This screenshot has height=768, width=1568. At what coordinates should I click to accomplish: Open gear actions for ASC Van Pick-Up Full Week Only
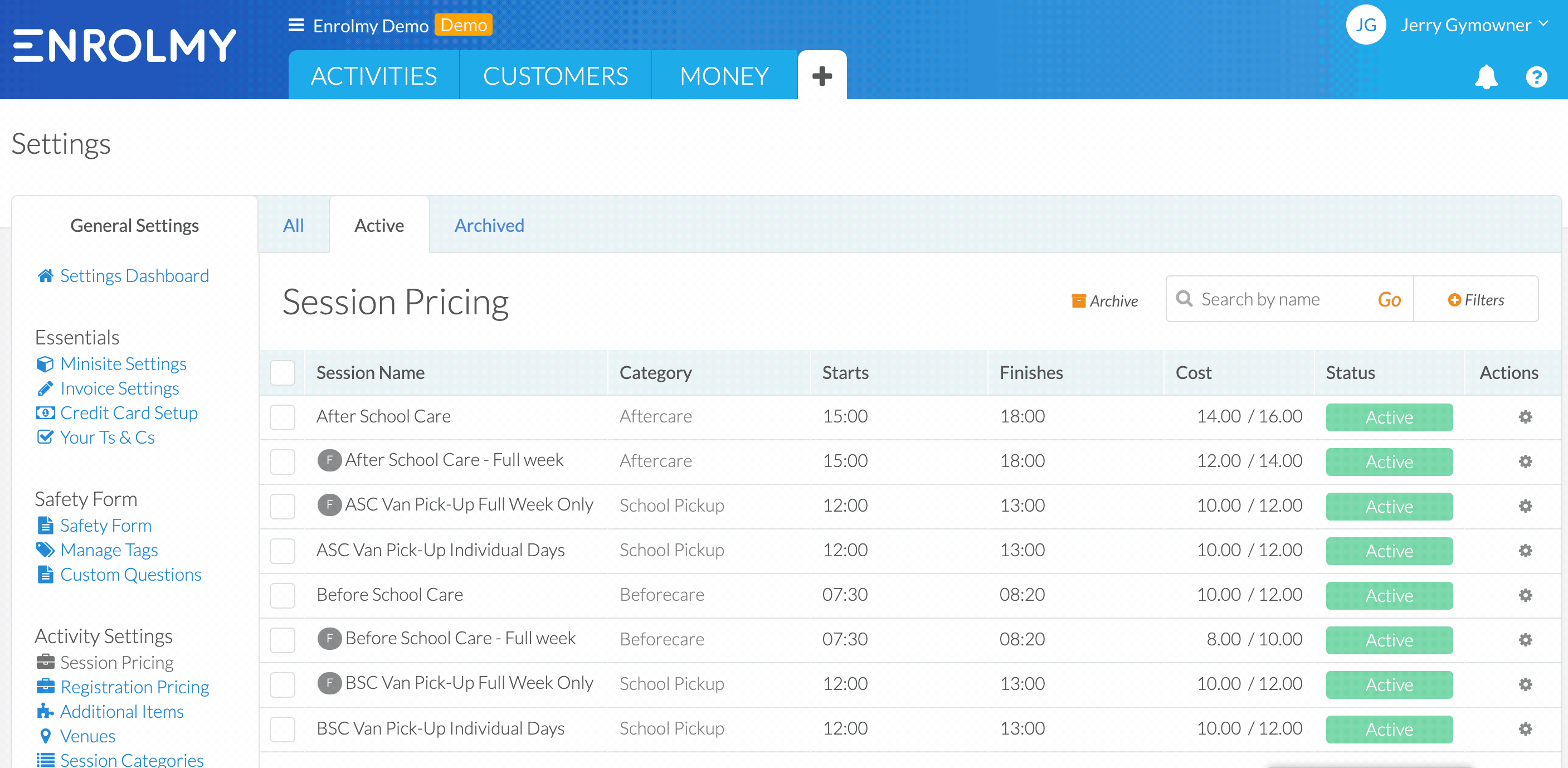click(1525, 505)
